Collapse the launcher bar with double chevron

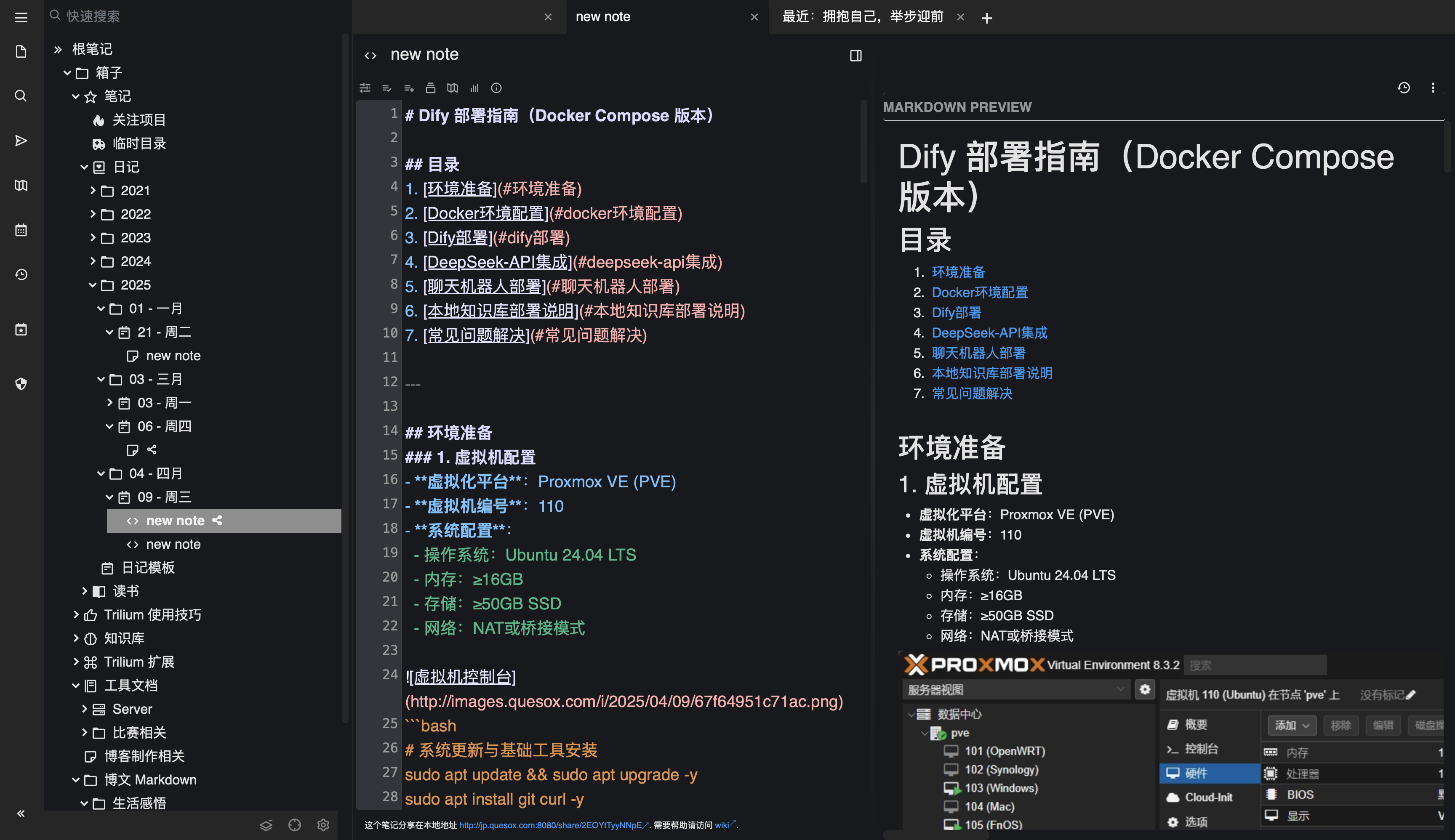(21, 813)
